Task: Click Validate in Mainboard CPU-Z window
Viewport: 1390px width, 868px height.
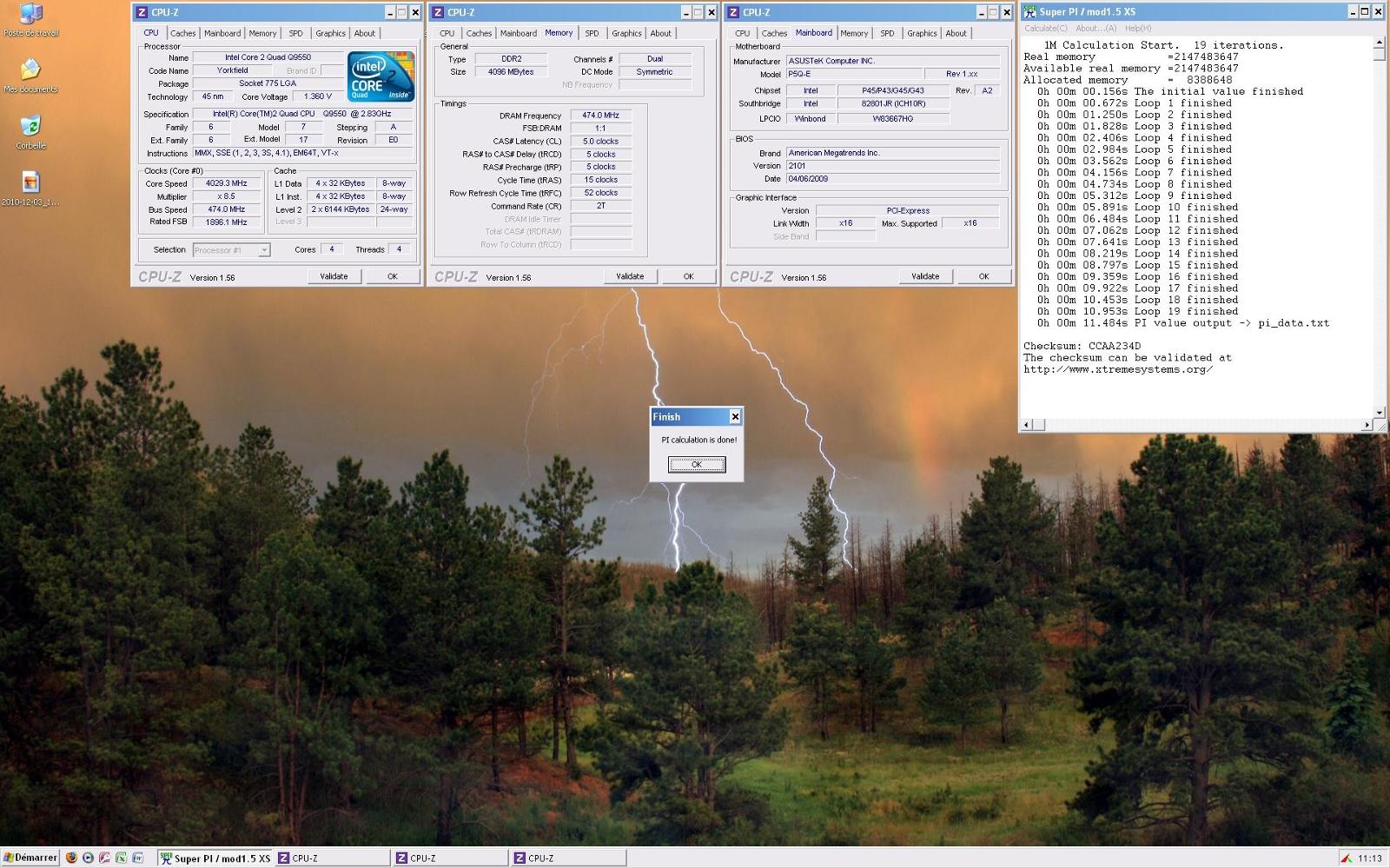Action: pos(925,276)
